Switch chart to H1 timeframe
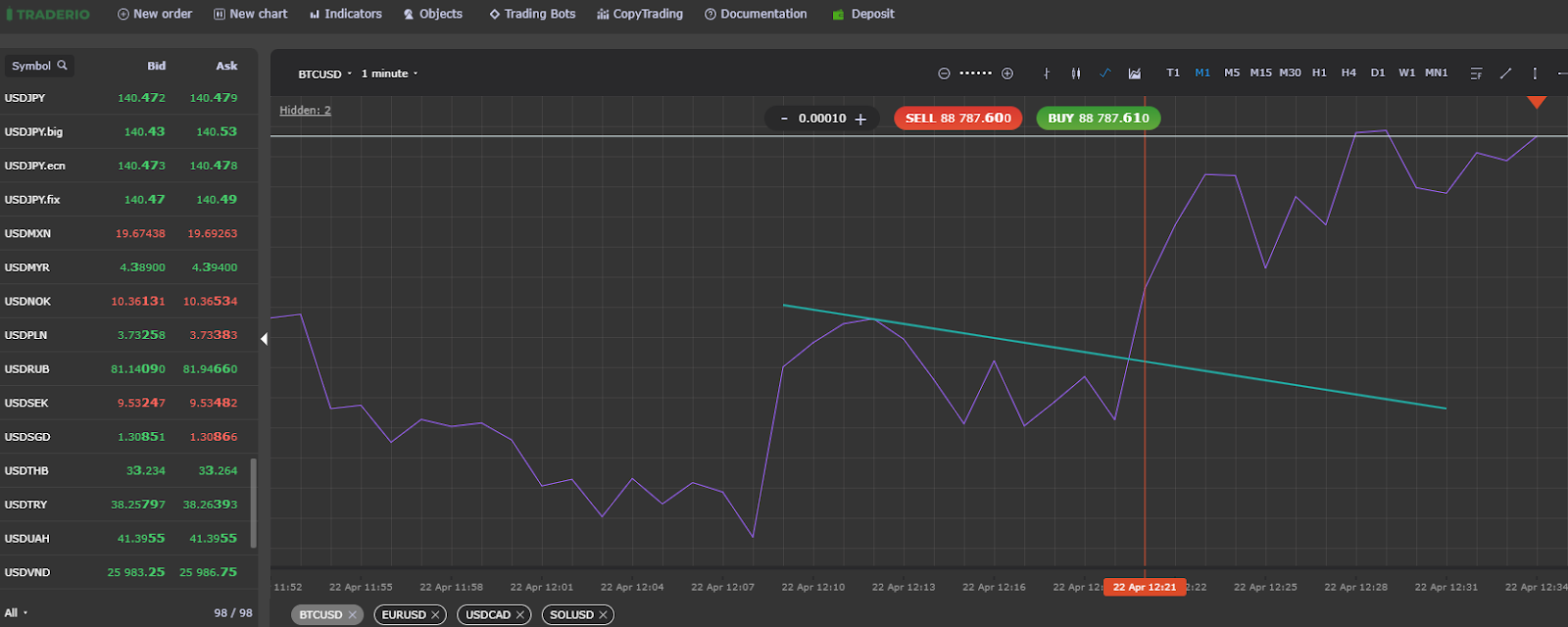Image resolution: width=1568 pixels, height=627 pixels. pyautogui.click(x=1319, y=72)
